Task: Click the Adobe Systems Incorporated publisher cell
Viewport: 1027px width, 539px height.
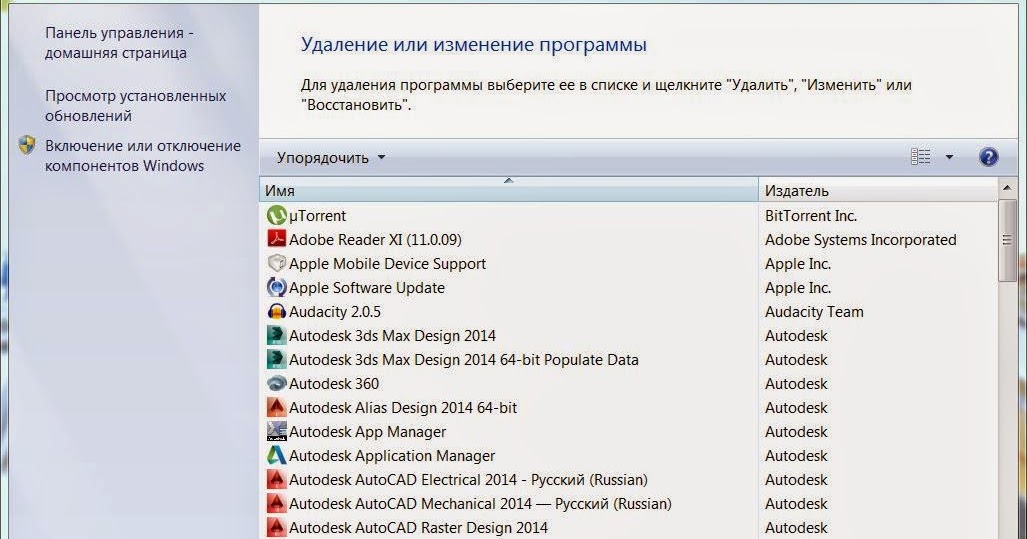Action: click(x=861, y=240)
